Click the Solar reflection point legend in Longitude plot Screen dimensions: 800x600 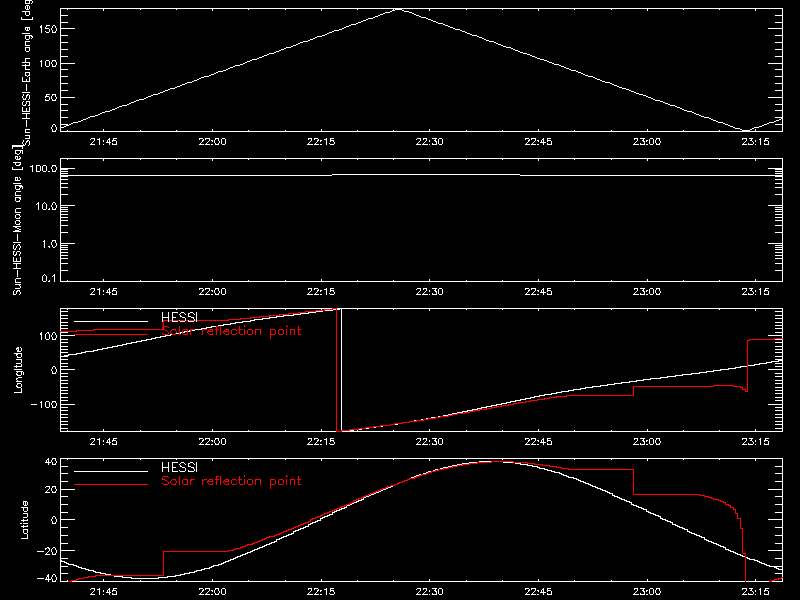click(231, 331)
